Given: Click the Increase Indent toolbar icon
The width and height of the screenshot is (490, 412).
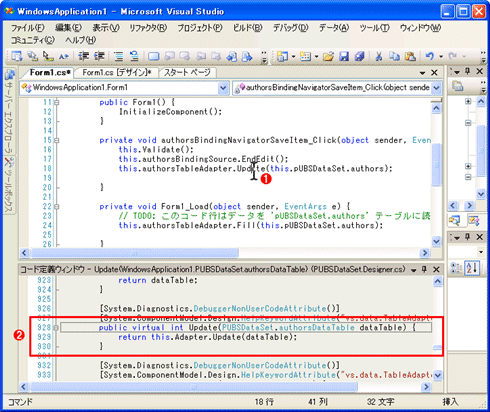Looking at the screenshot, I should pos(99,56).
